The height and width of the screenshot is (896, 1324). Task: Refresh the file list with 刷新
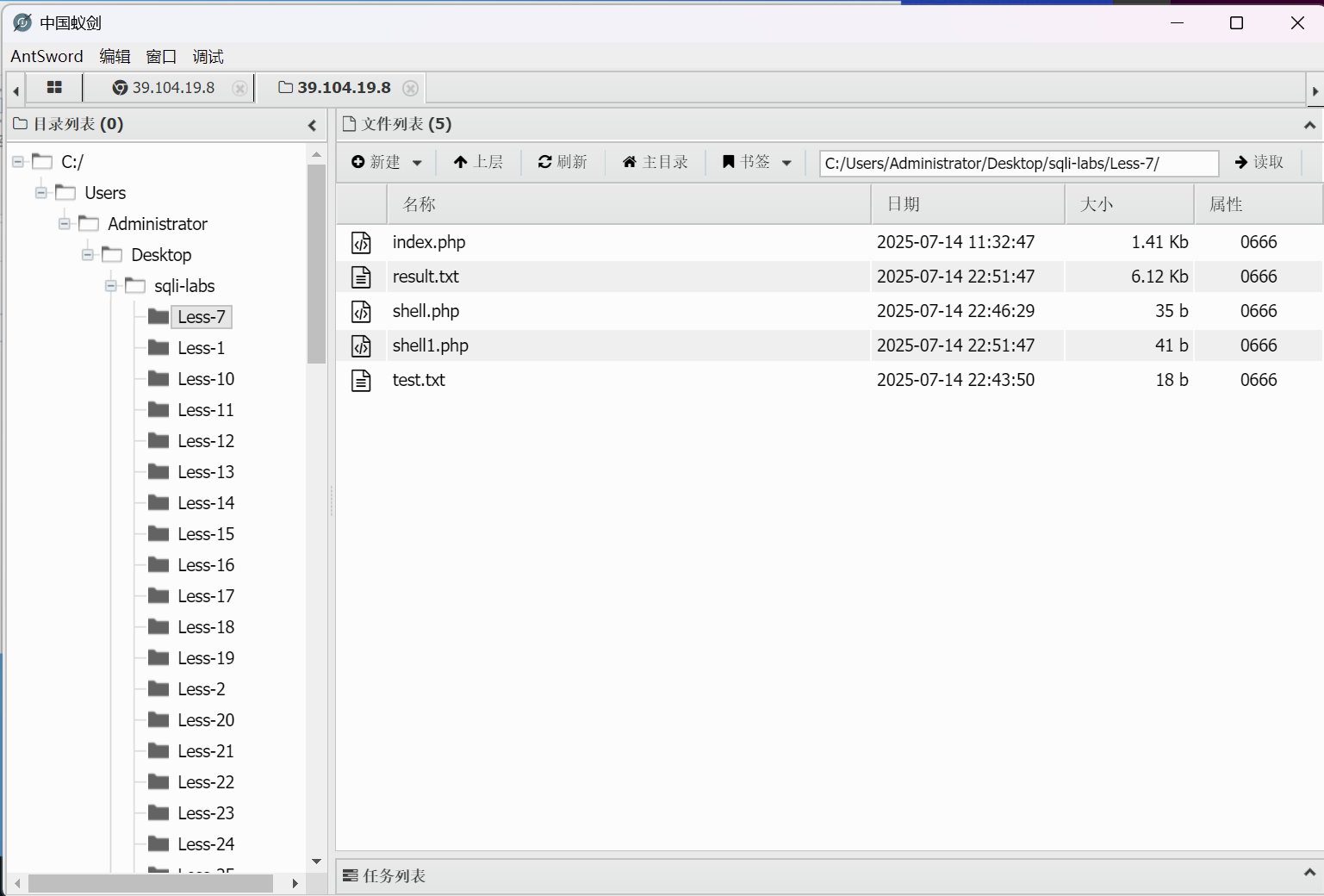click(x=563, y=162)
